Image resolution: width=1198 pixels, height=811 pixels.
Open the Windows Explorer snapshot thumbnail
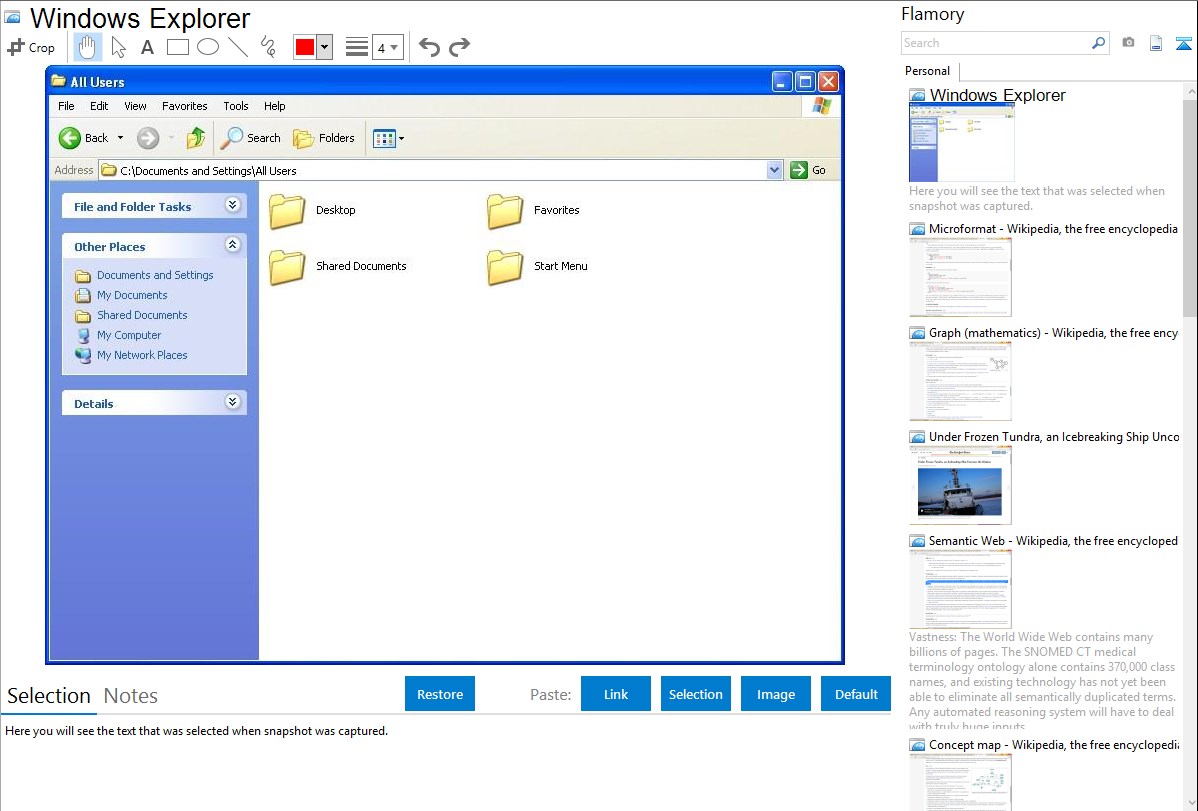962,143
